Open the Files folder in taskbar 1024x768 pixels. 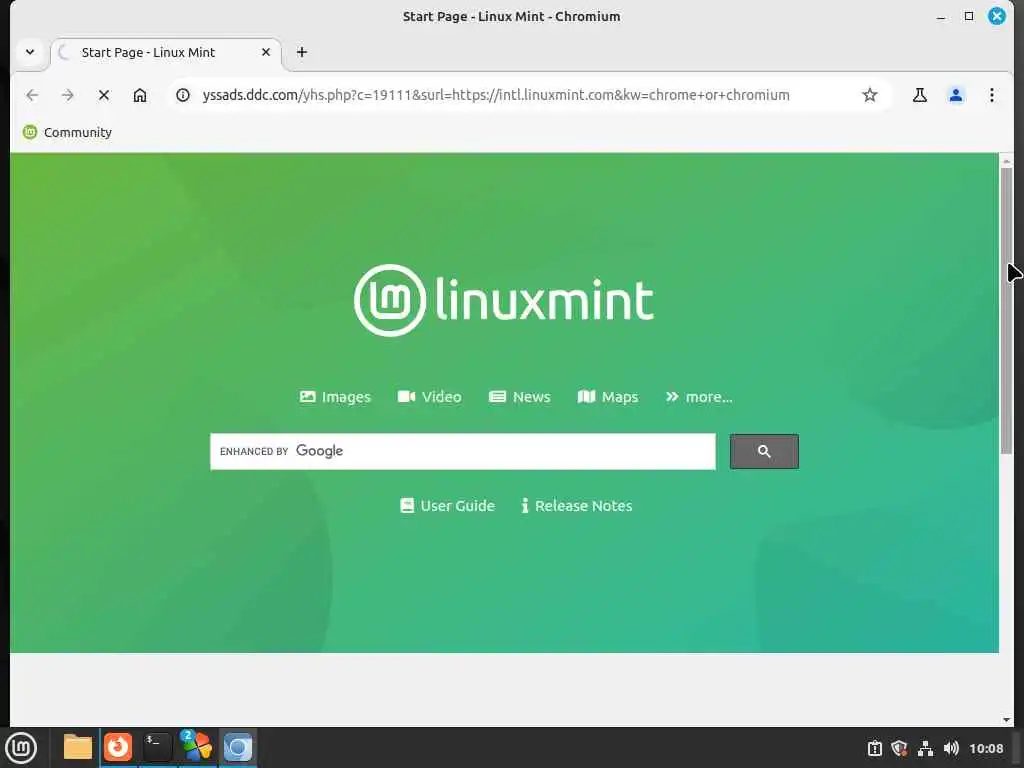coord(78,748)
